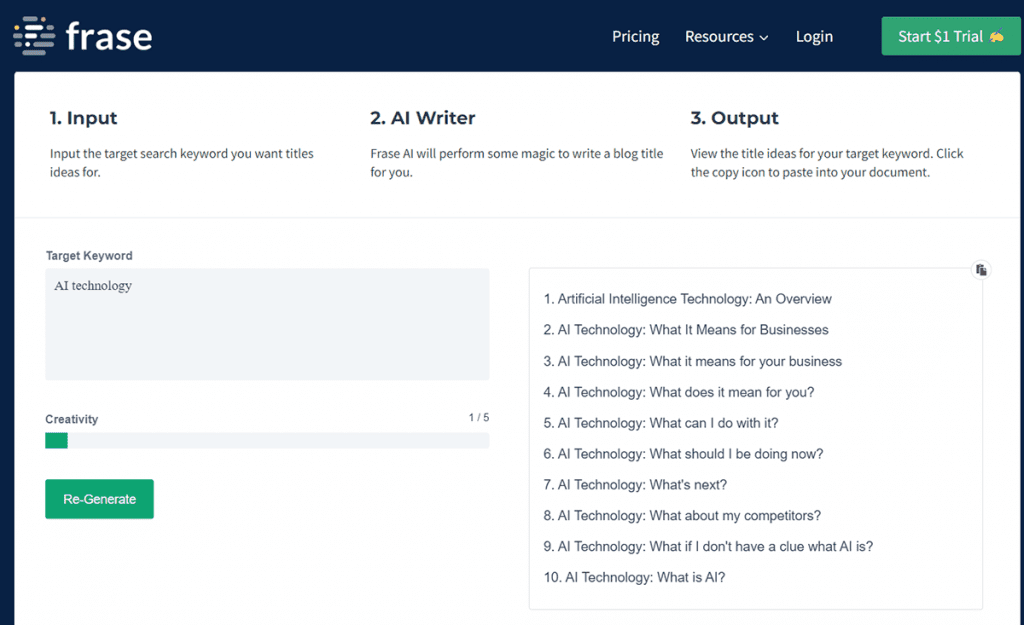Click the Frase wordmark text in header
Image resolution: width=1024 pixels, height=625 pixels.
coord(109,37)
